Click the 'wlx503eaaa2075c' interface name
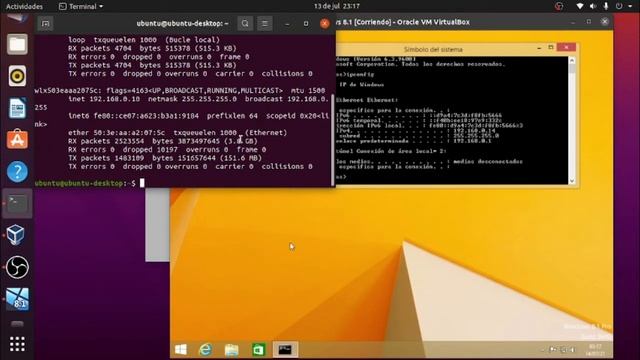 66,91
